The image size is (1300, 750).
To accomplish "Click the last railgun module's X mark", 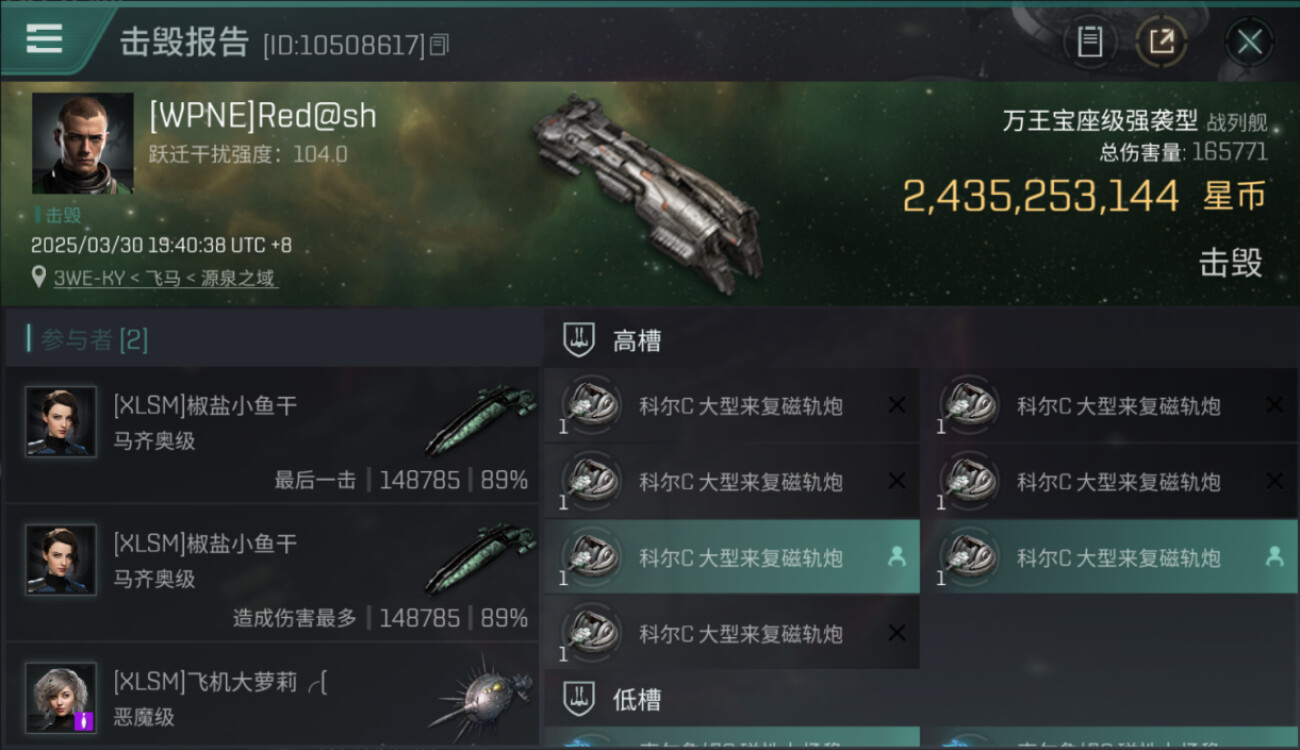I will tap(897, 633).
